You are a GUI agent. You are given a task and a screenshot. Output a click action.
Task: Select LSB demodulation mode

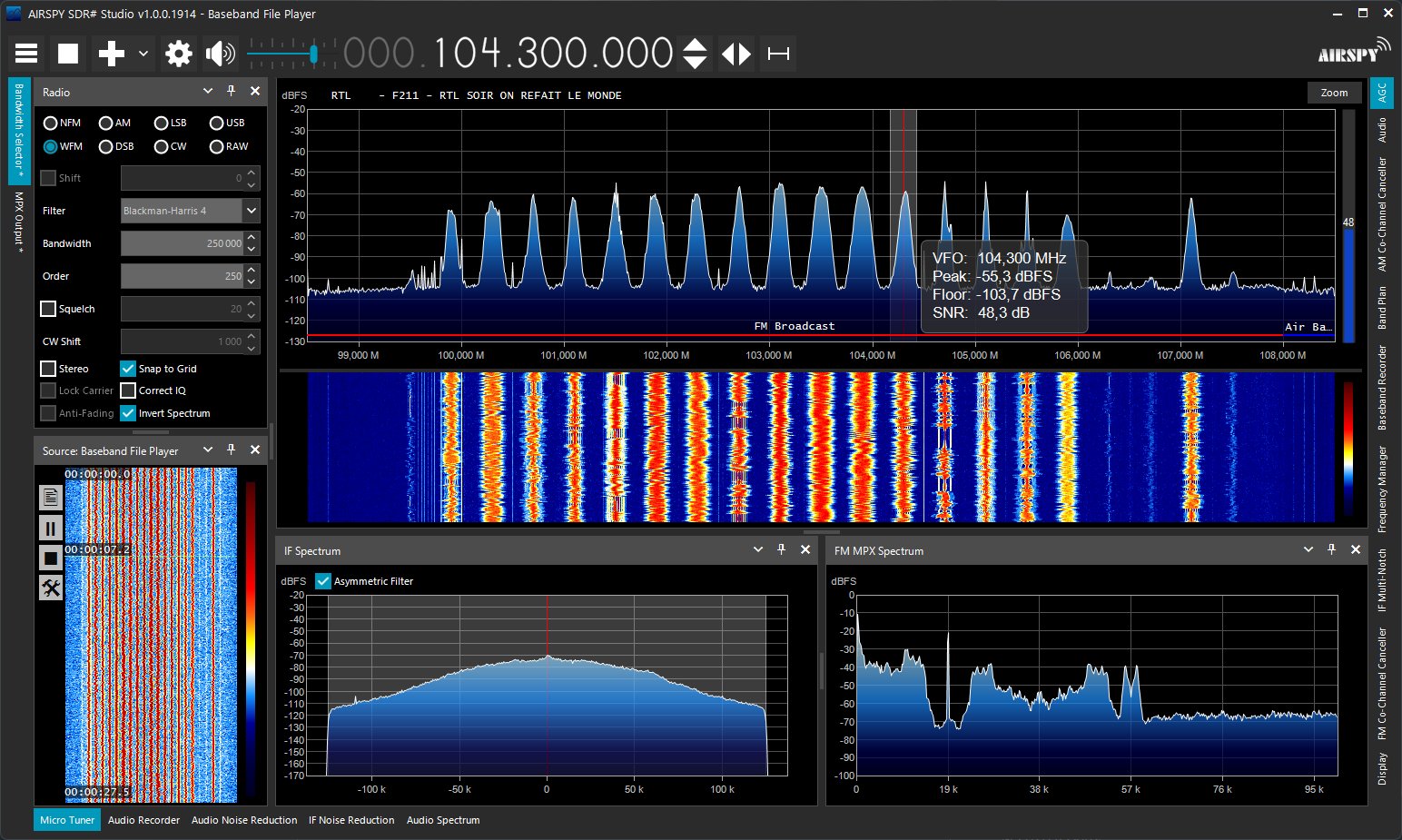[171, 123]
